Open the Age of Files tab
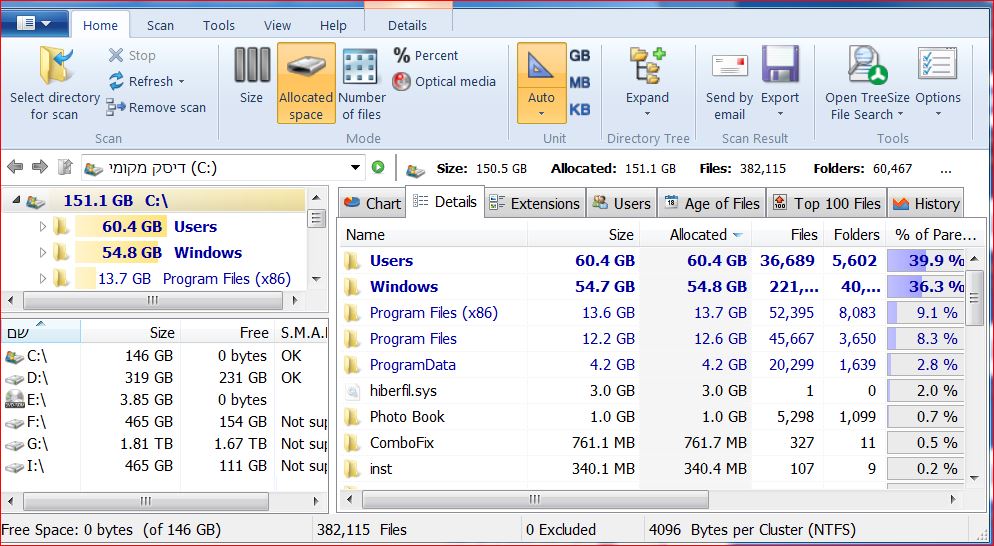Viewport: 994px width, 546px height. click(712, 204)
